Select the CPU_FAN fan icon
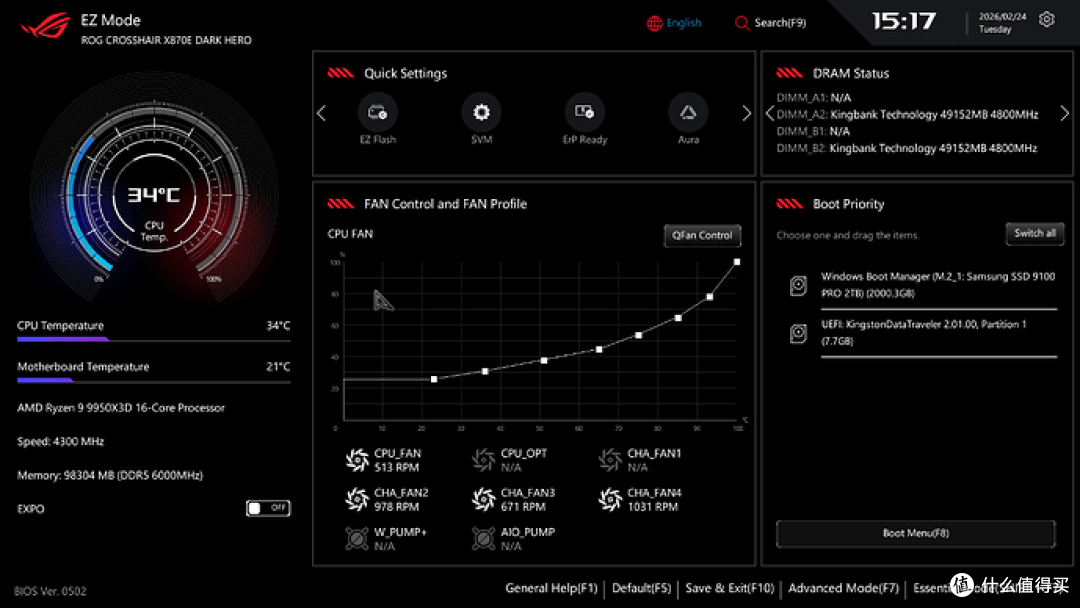Viewport: 1080px width, 608px height. tap(357, 460)
